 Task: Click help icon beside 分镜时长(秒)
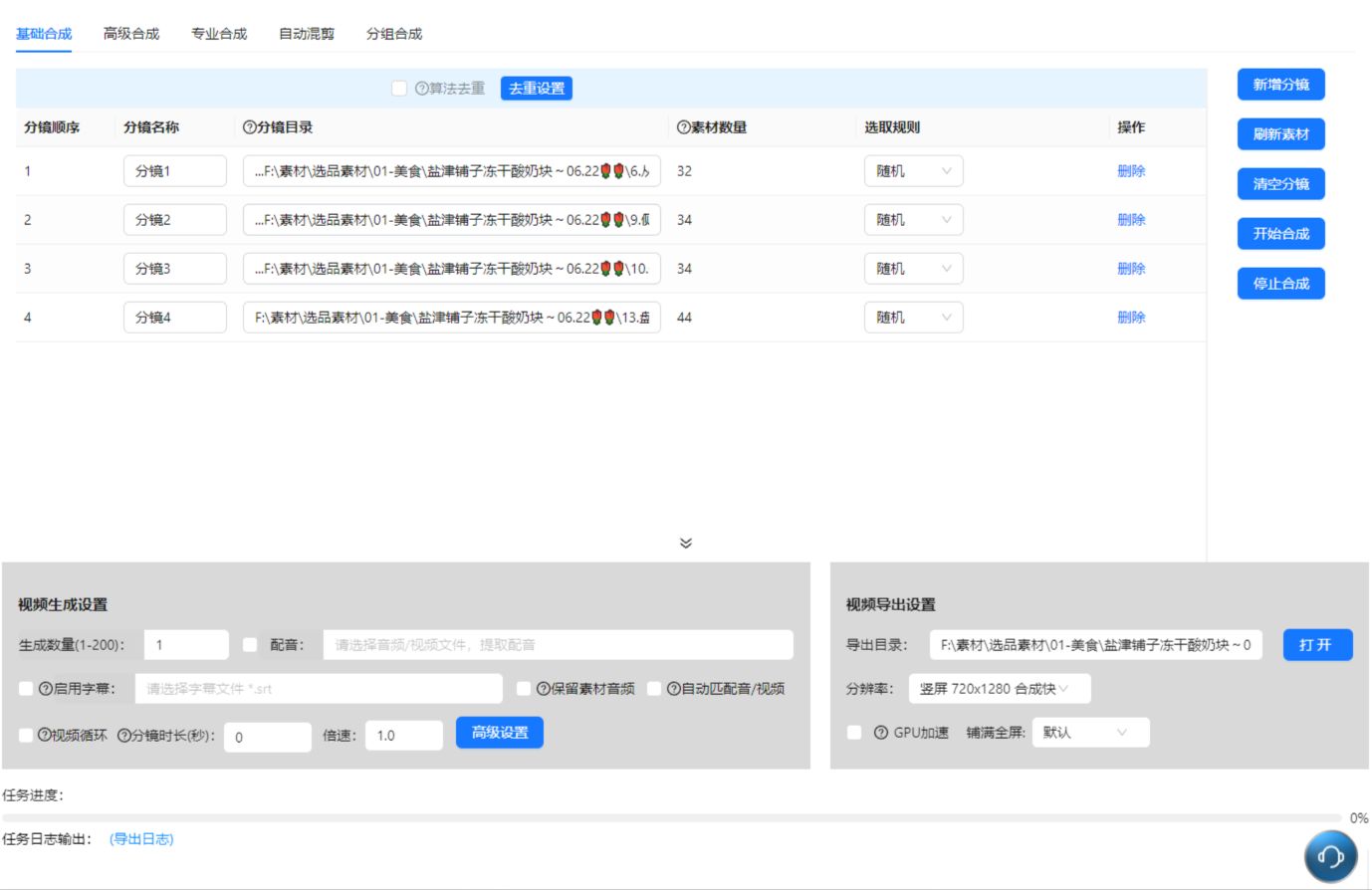pyautogui.click(x=124, y=736)
